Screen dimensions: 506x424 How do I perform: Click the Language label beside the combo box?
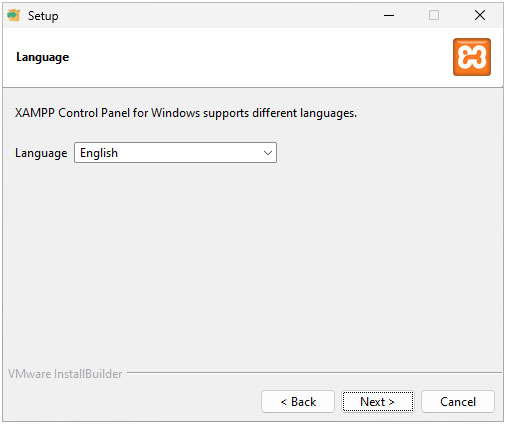click(x=41, y=153)
